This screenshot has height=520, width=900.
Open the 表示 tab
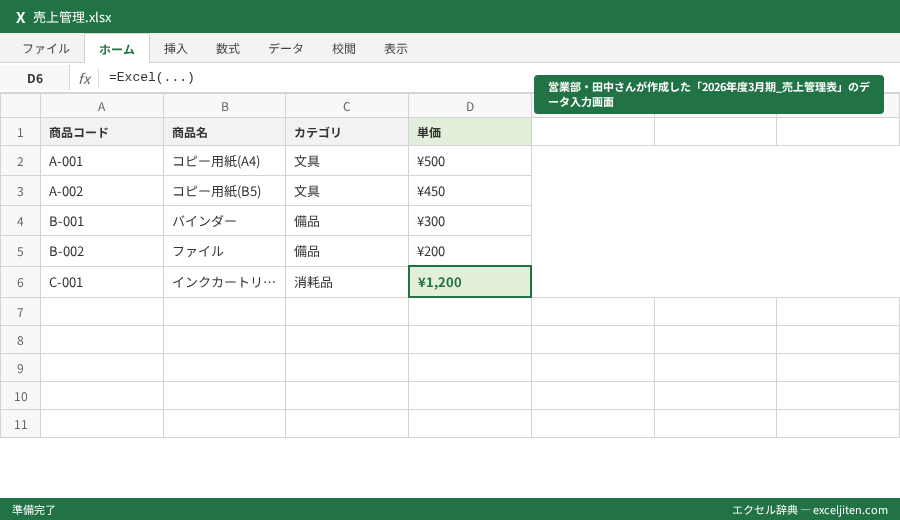tap(396, 49)
